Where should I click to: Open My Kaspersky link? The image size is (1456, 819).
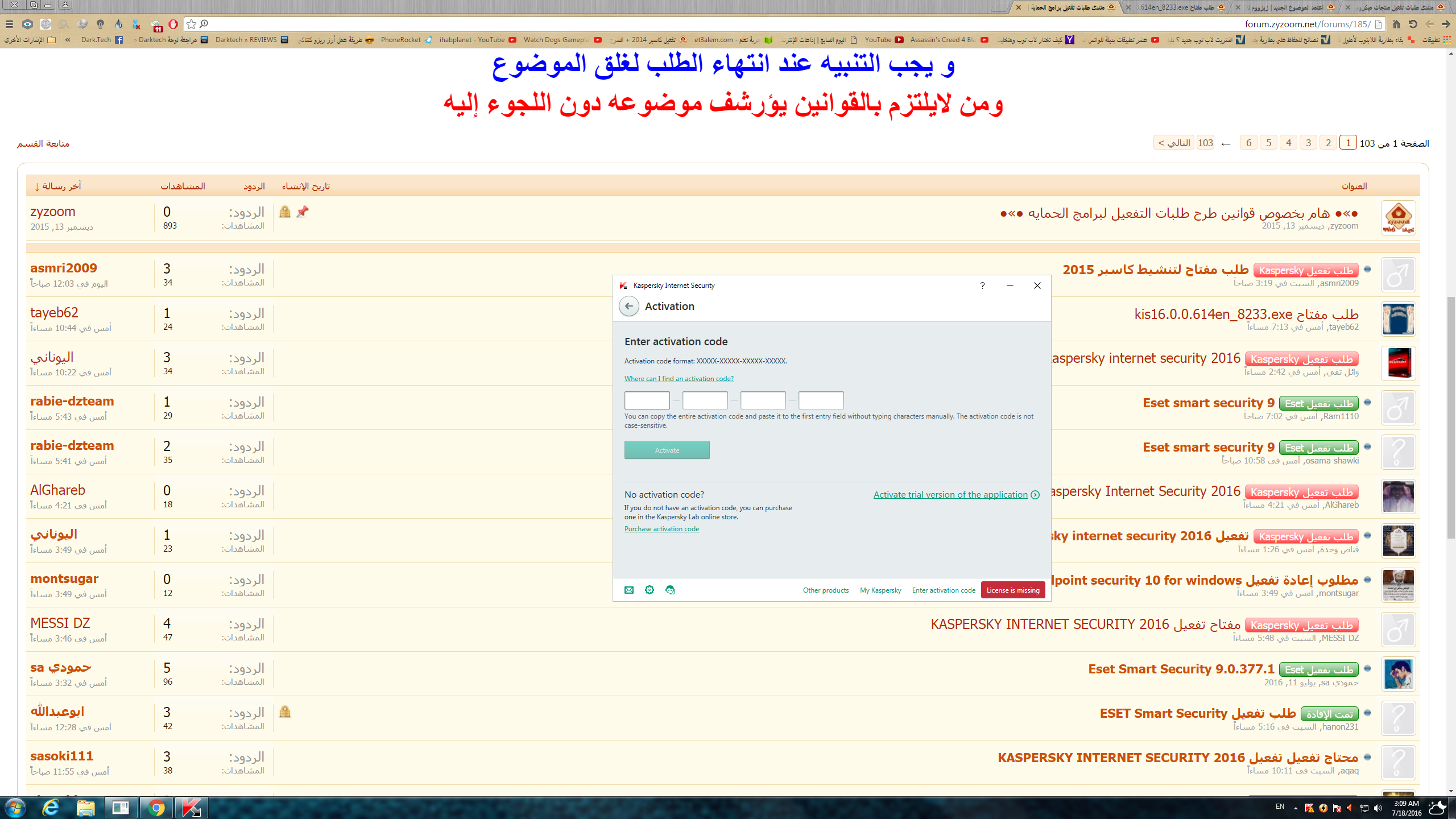[880, 590]
